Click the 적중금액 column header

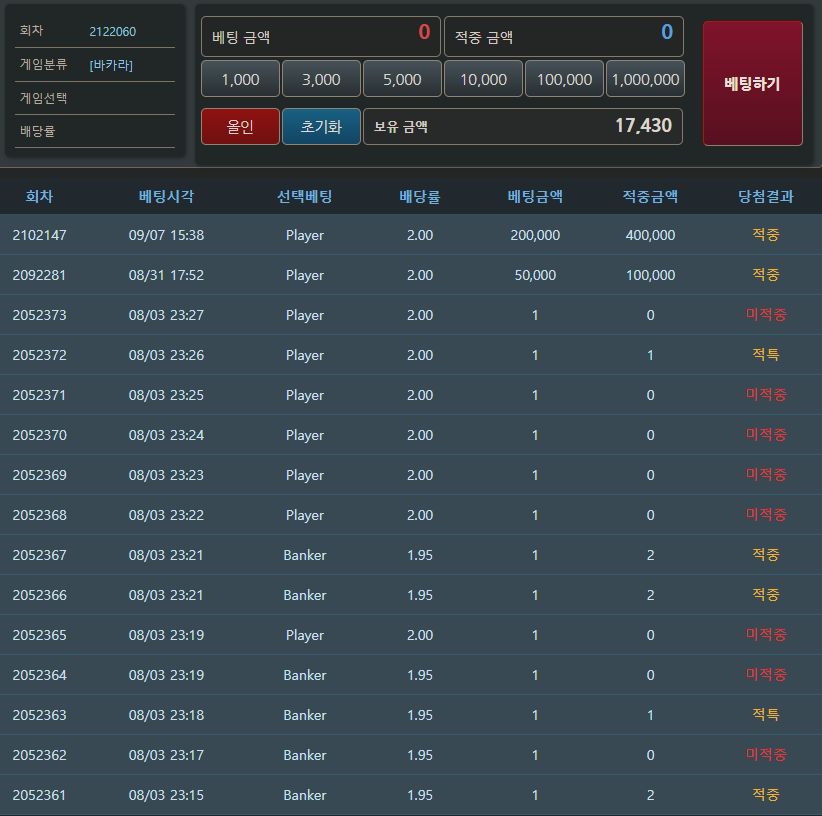pos(651,197)
